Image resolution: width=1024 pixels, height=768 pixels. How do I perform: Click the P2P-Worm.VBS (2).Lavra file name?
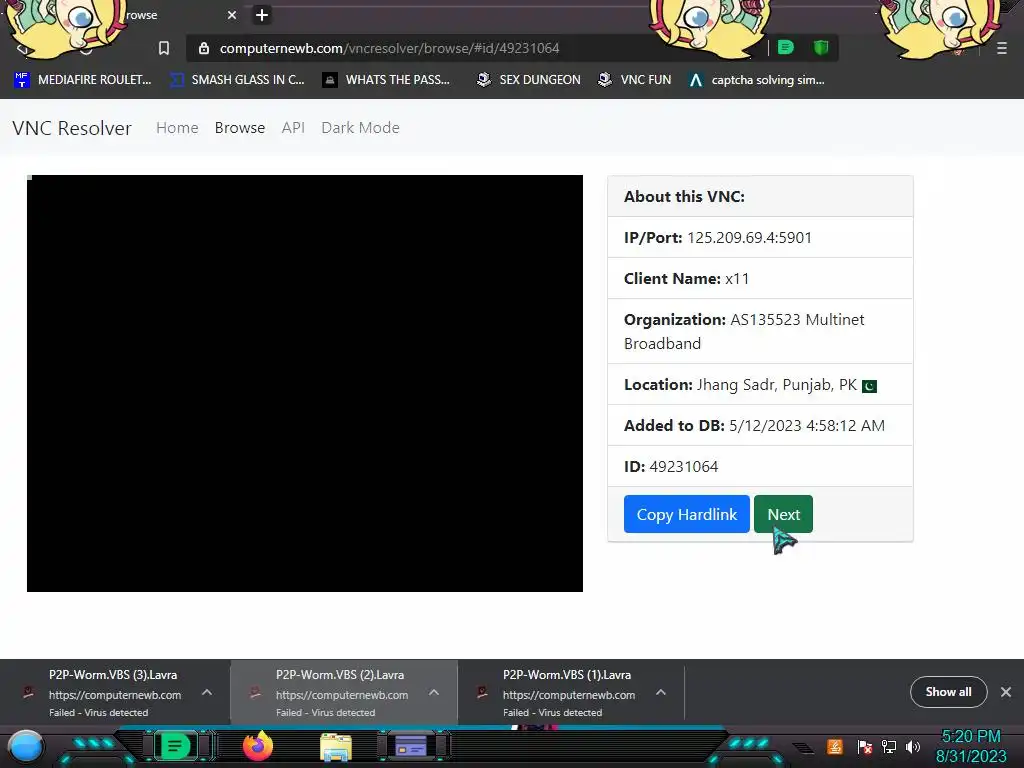point(340,675)
